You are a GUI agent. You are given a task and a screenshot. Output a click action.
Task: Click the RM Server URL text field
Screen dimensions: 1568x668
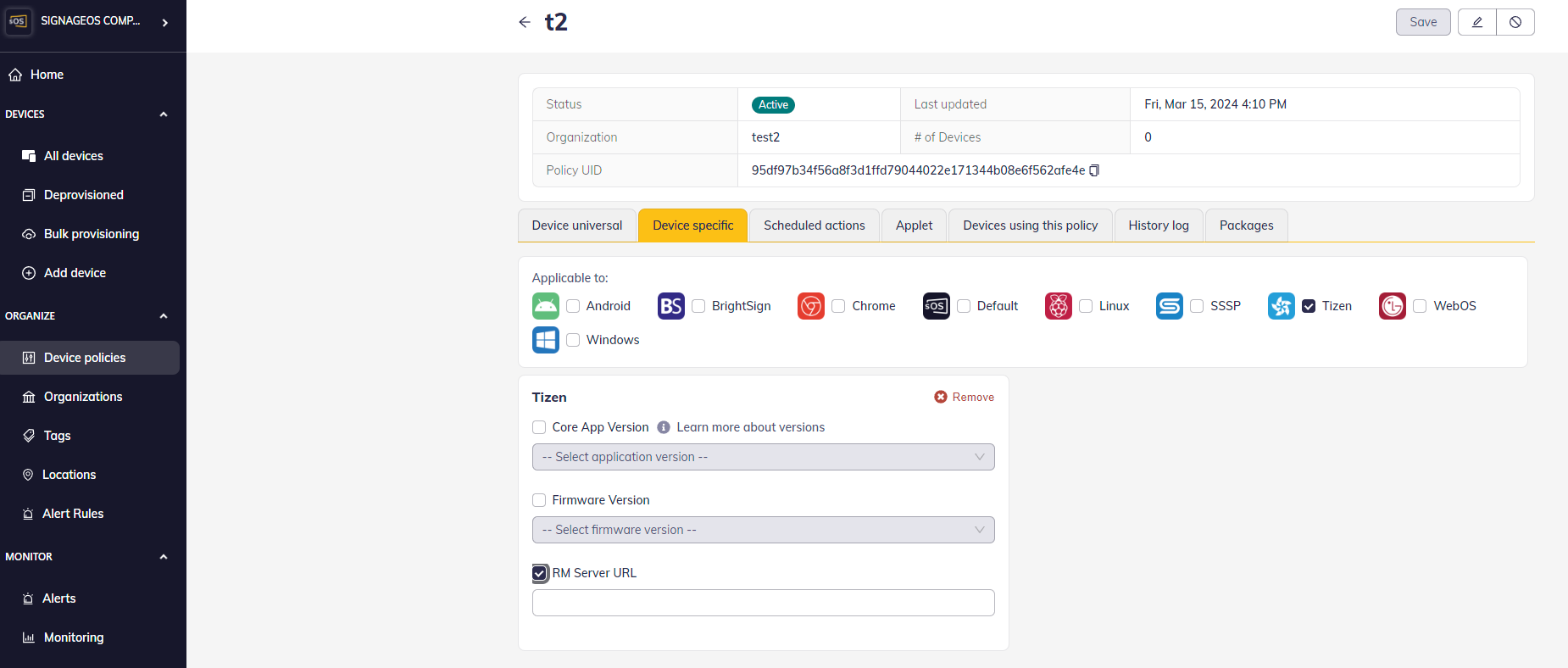pos(763,603)
